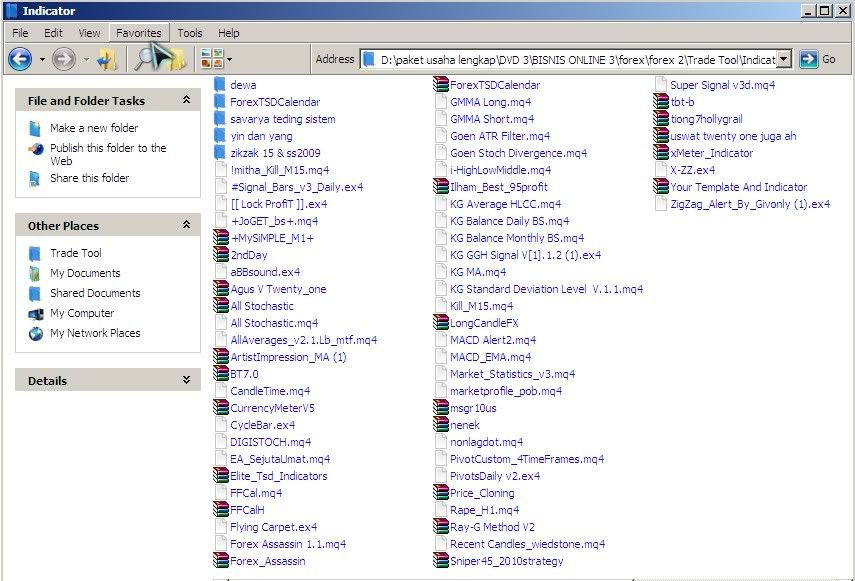Select file GMMA Long.mq4
Viewport: 855px width, 581px height.
[490, 102]
